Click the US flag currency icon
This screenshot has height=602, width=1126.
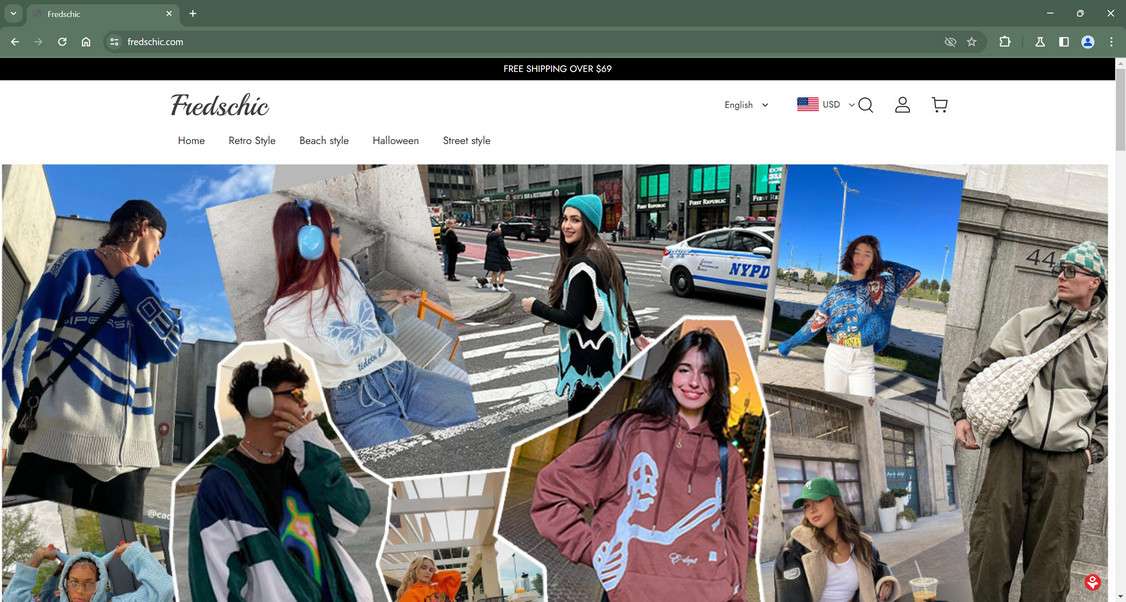pos(808,104)
